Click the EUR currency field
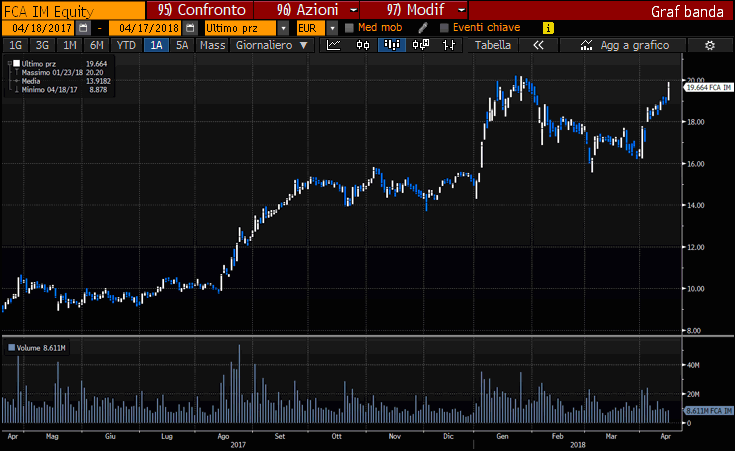This screenshot has width=735, height=451. coord(311,28)
